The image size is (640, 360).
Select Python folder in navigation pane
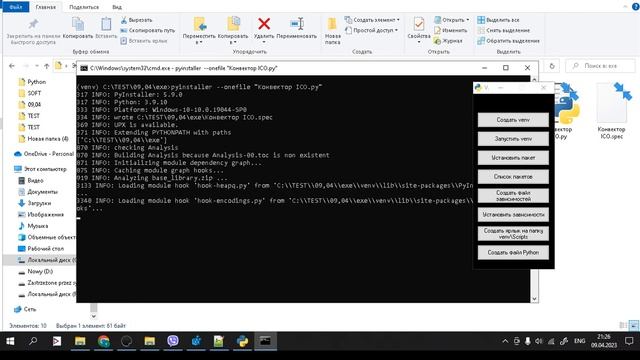pyautogui.click(x=36, y=82)
